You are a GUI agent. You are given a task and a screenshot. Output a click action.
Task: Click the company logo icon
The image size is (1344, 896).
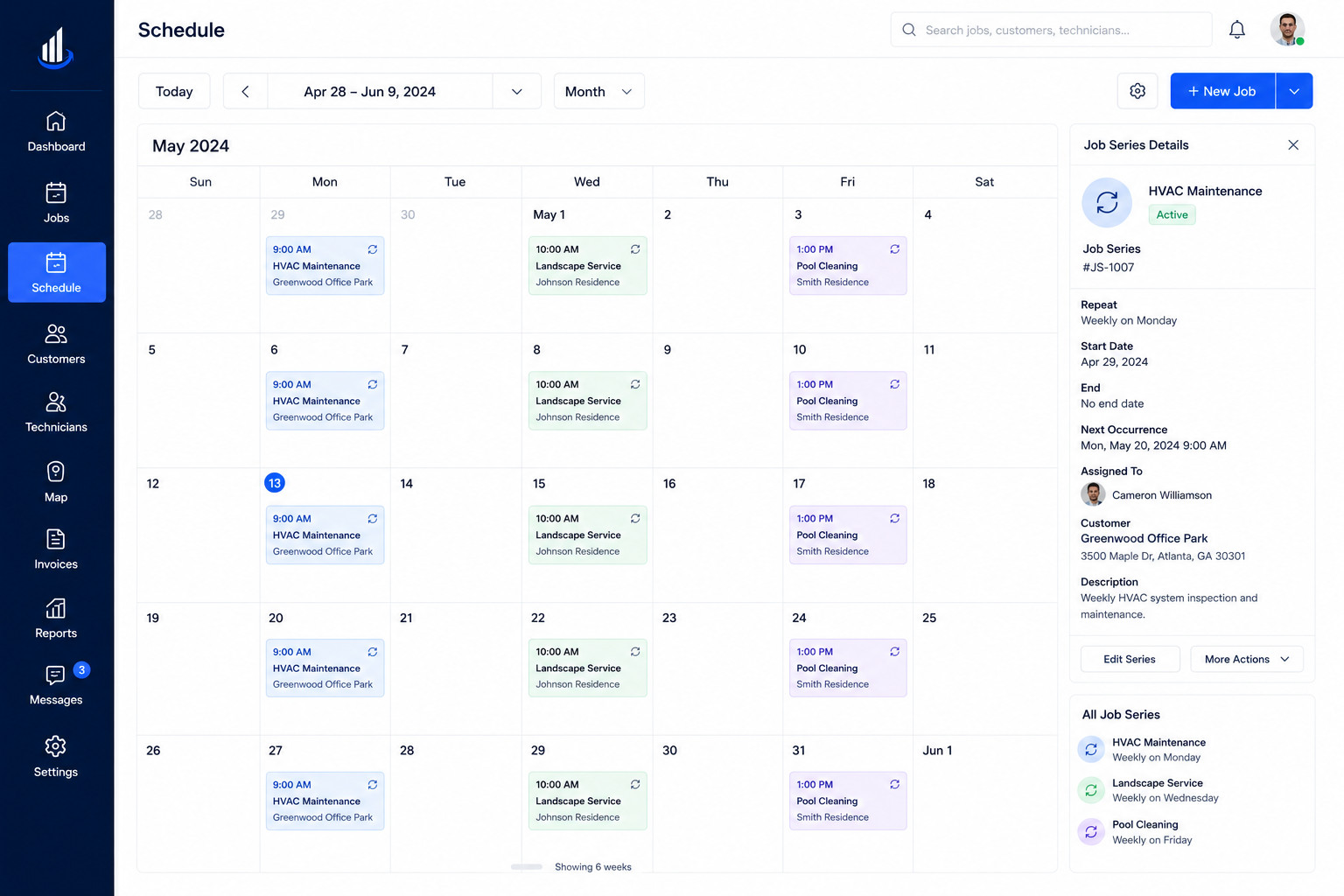click(x=55, y=47)
